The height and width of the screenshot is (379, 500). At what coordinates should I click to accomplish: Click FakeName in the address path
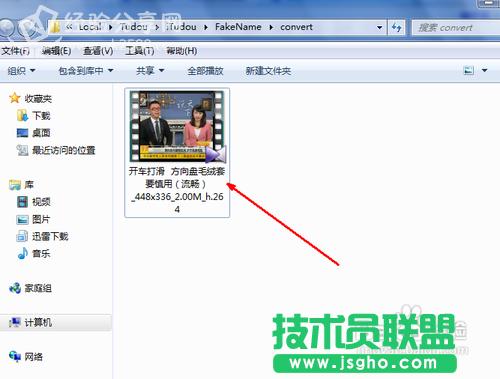point(238,27)
